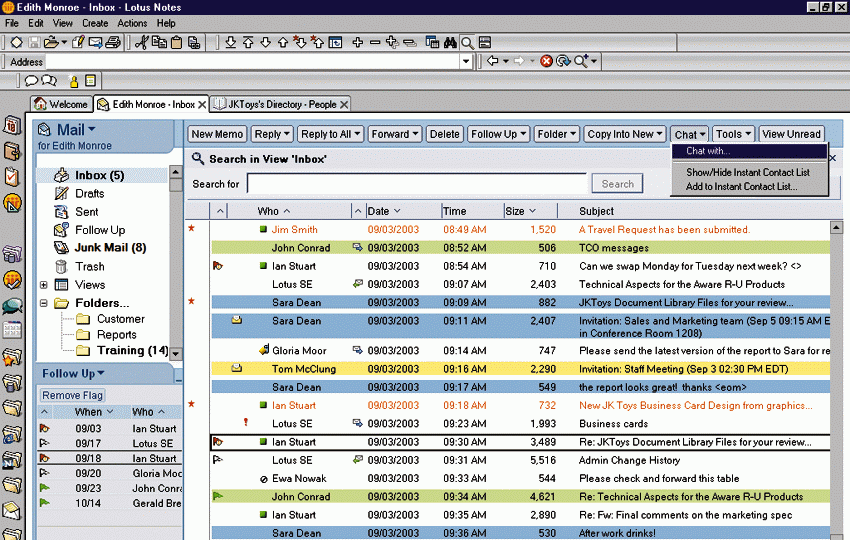Click in the 'Search for' text field
The height and width of the screenshot is (540, 850).
(417, 184)
